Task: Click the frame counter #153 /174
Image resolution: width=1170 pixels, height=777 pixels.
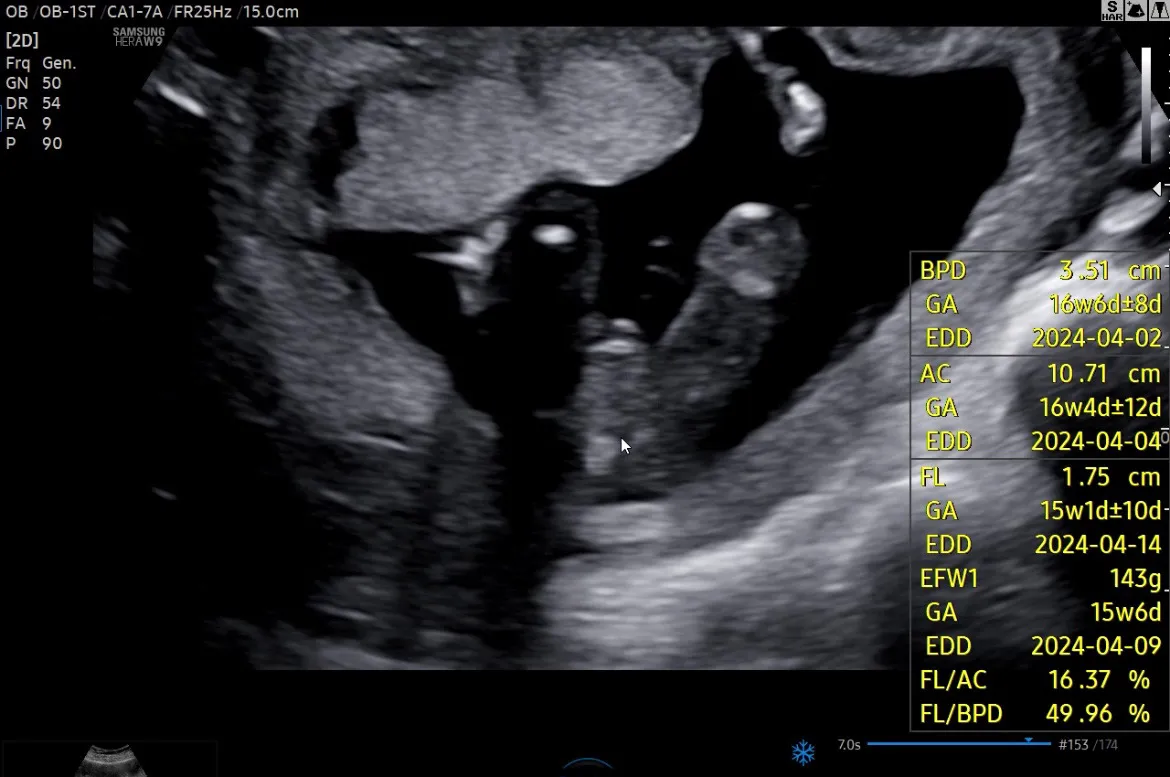Action: point(1088,744)
